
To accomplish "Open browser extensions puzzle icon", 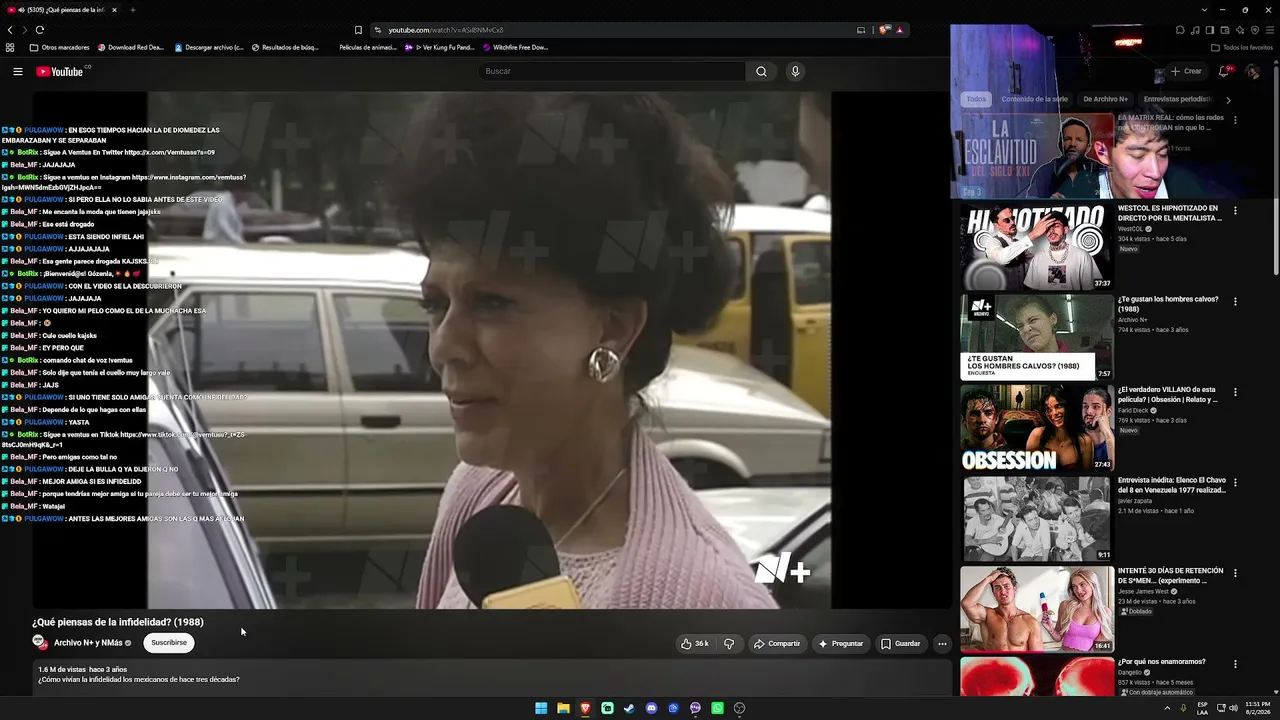I will (1179, 30).
